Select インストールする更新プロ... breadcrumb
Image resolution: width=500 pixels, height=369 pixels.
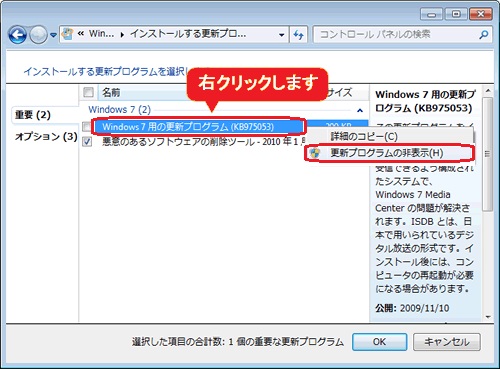(188, 34)
